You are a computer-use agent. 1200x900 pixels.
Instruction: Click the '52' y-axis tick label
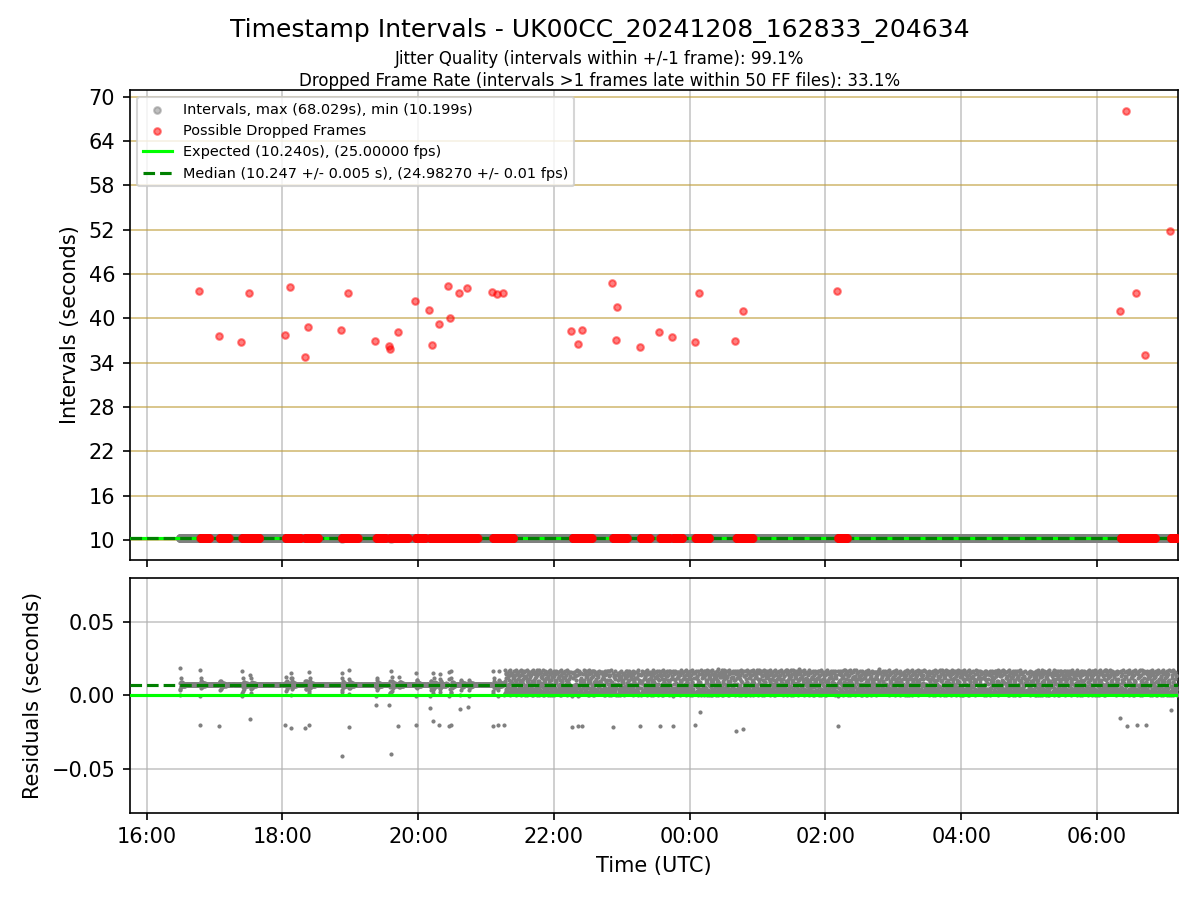point(102,230)
